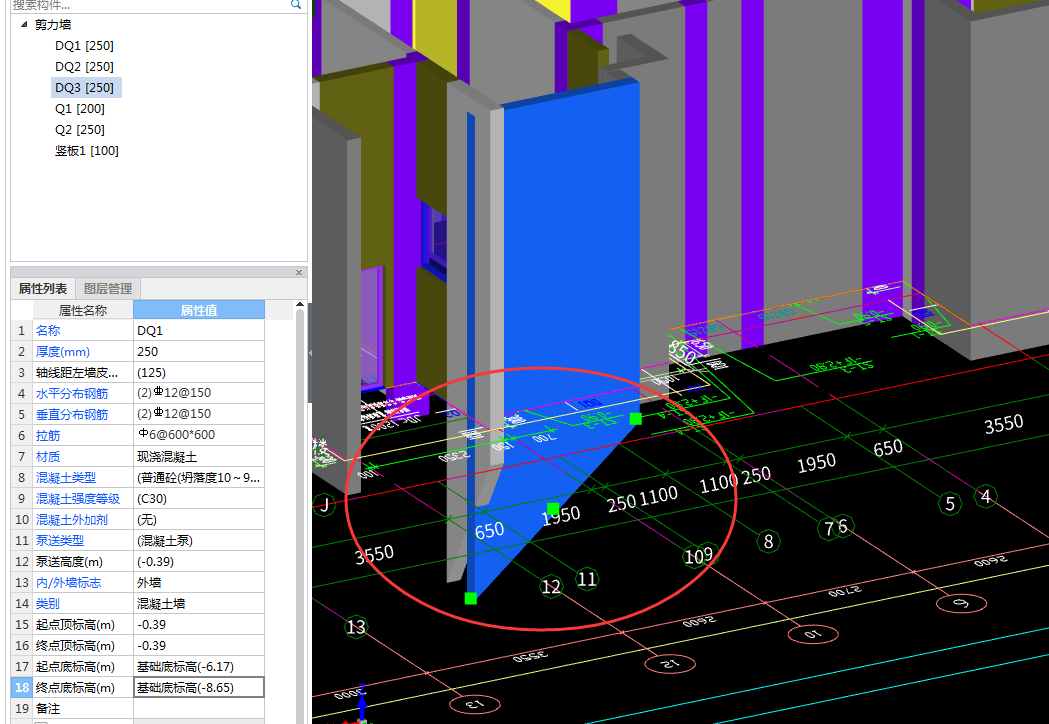
Task: Edit 起点顶标高 value in row 15
Action: pos(199,624)
